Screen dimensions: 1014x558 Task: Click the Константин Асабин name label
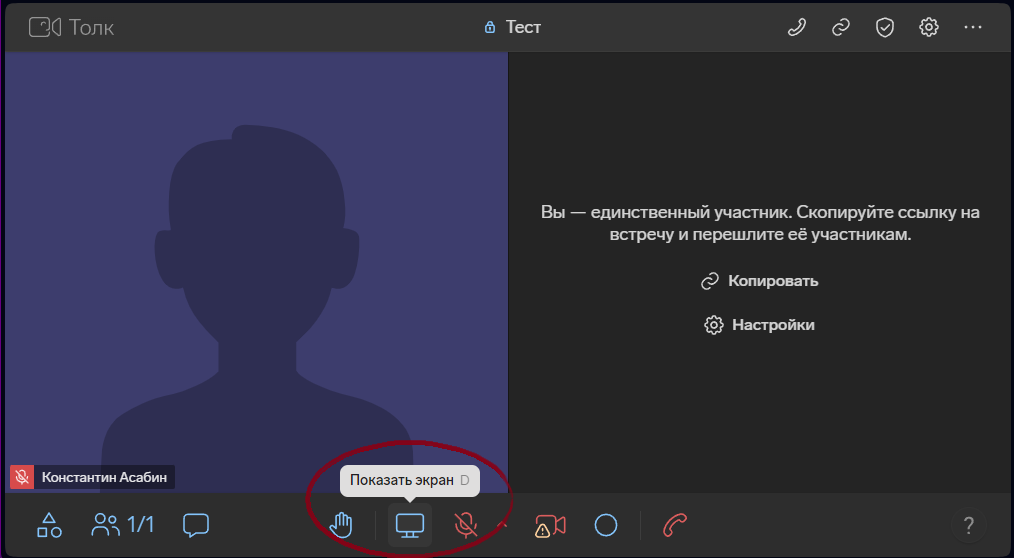pos(104,477)
